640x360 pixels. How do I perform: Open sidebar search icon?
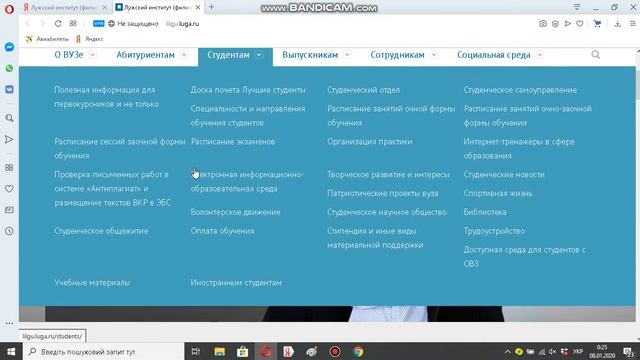coord(9,118)
